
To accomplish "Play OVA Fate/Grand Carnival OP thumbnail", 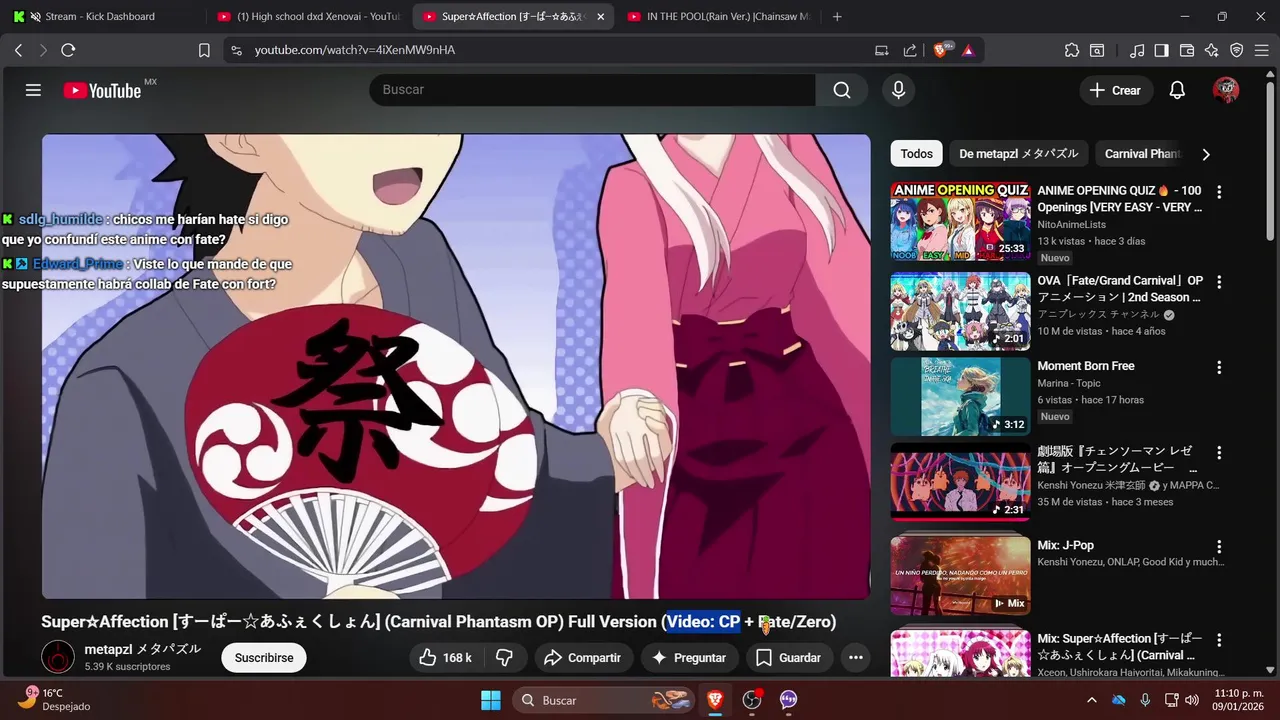I will pyautogui.click(x=960, y=311).
